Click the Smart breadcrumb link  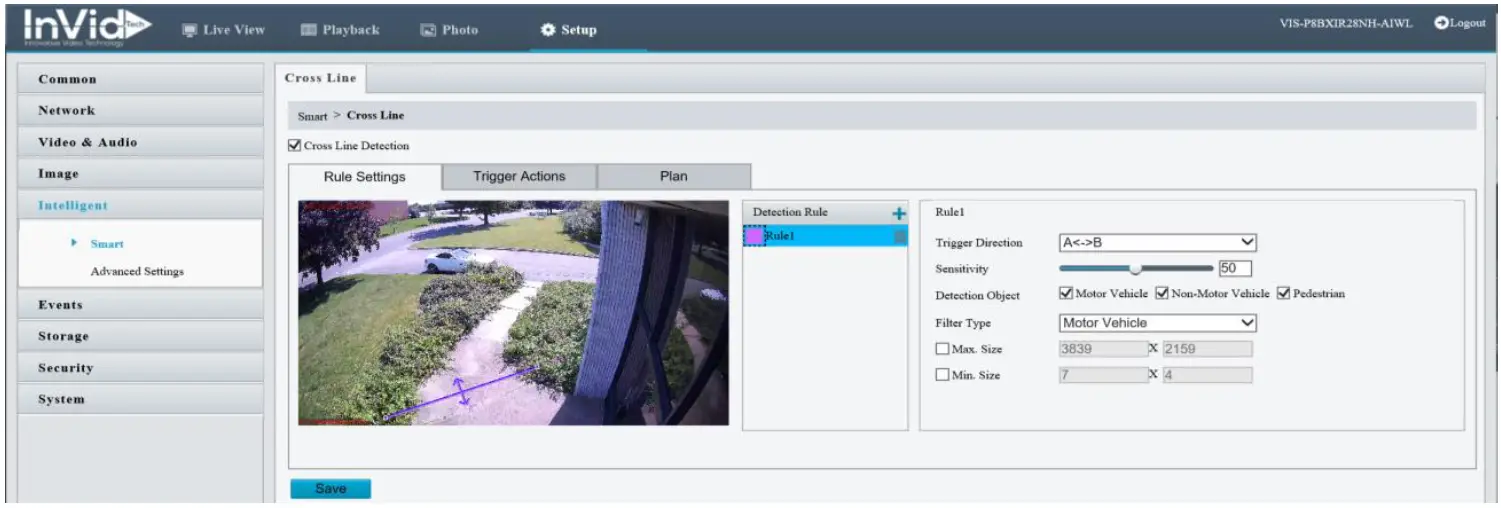(312, 116)
